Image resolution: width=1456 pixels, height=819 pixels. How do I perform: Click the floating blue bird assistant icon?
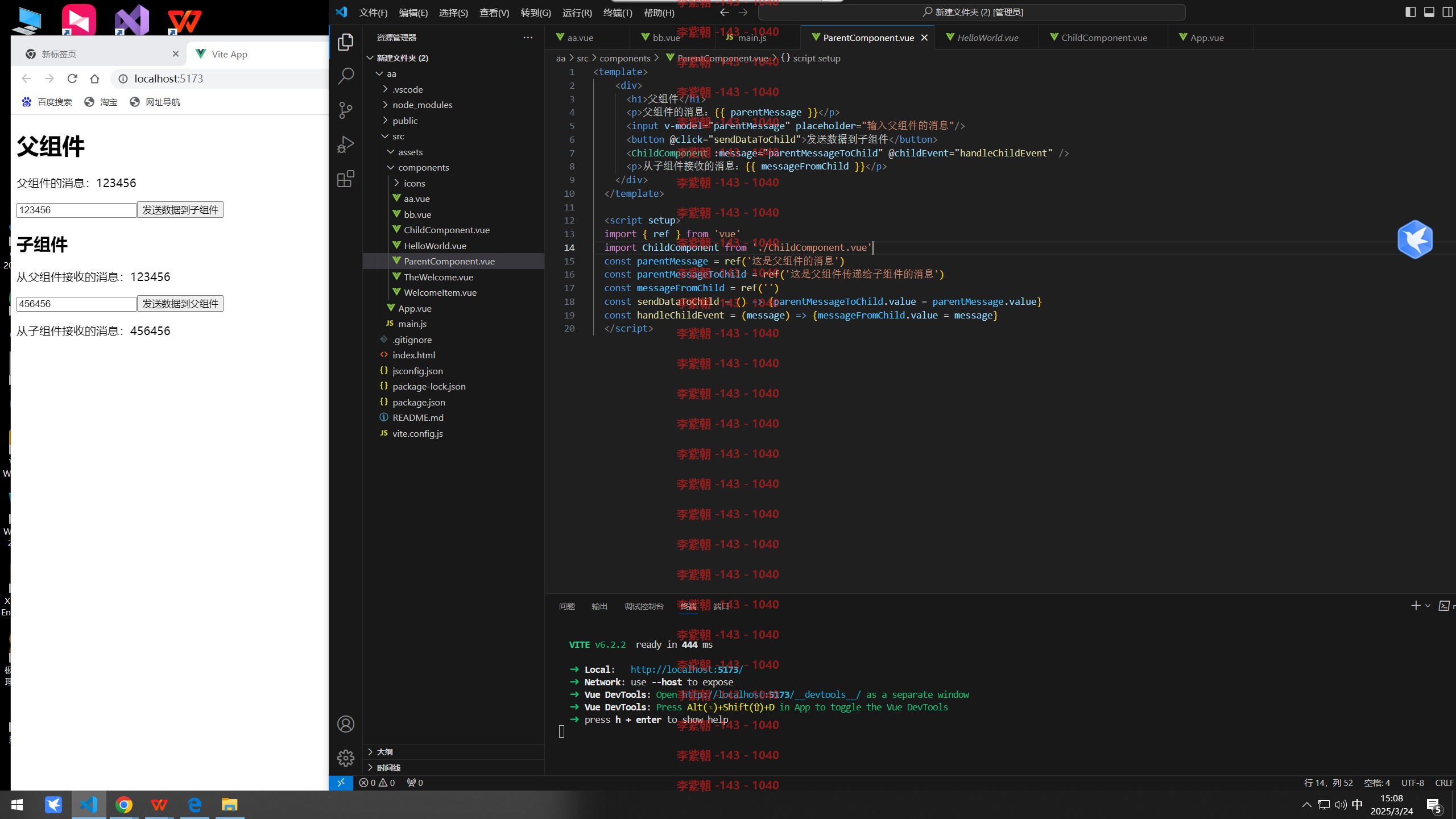1415,239
